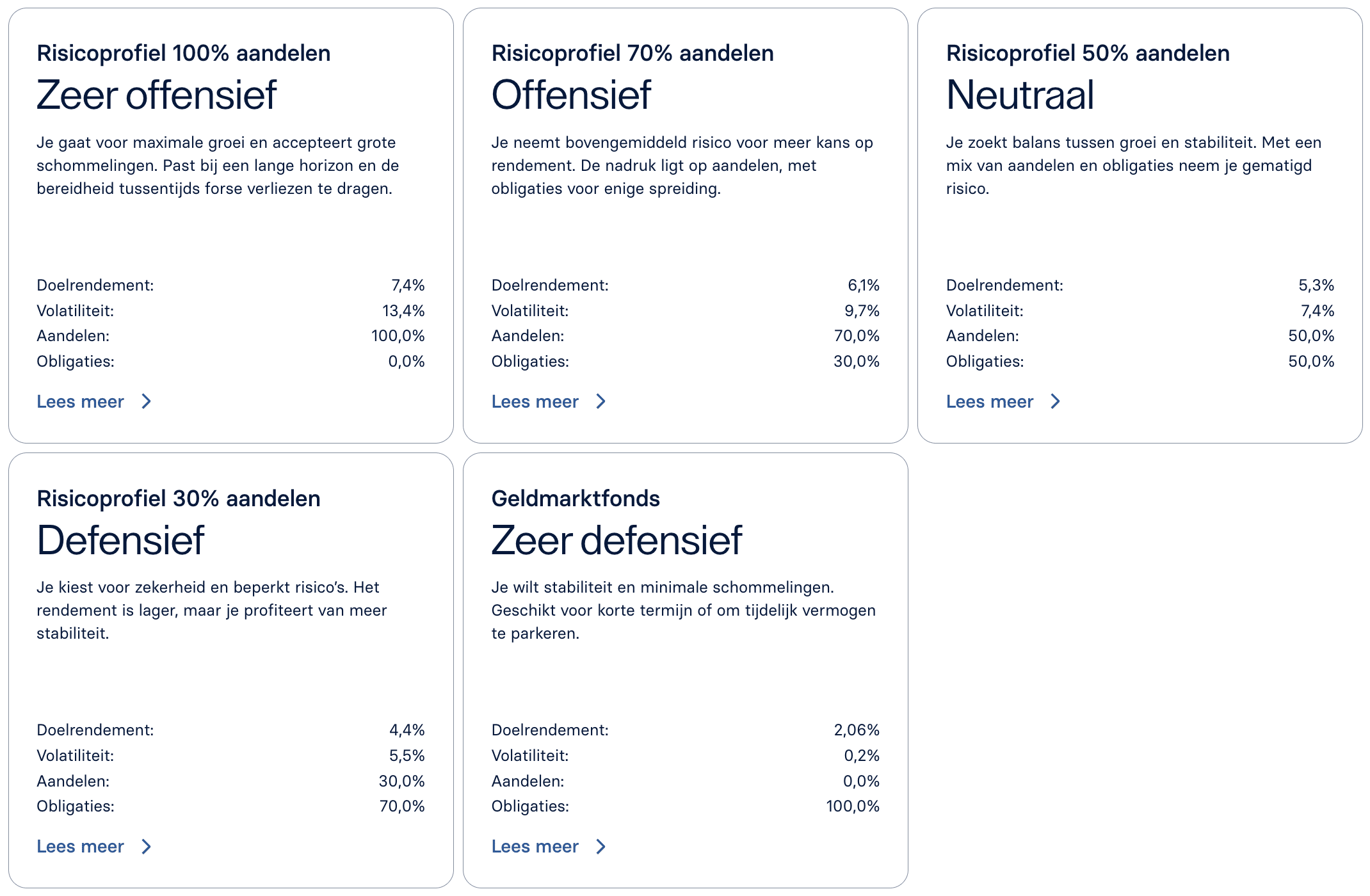Click the 'Geldmarktfonds' subtitle

[576, 499]
